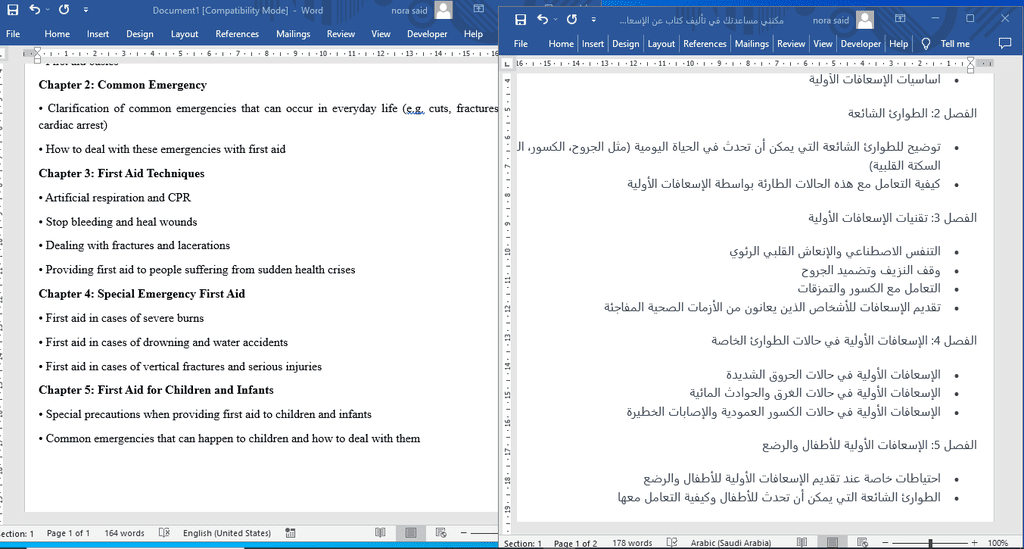
Task: Click ruler tab selector in right window
Action: point(507,63)
